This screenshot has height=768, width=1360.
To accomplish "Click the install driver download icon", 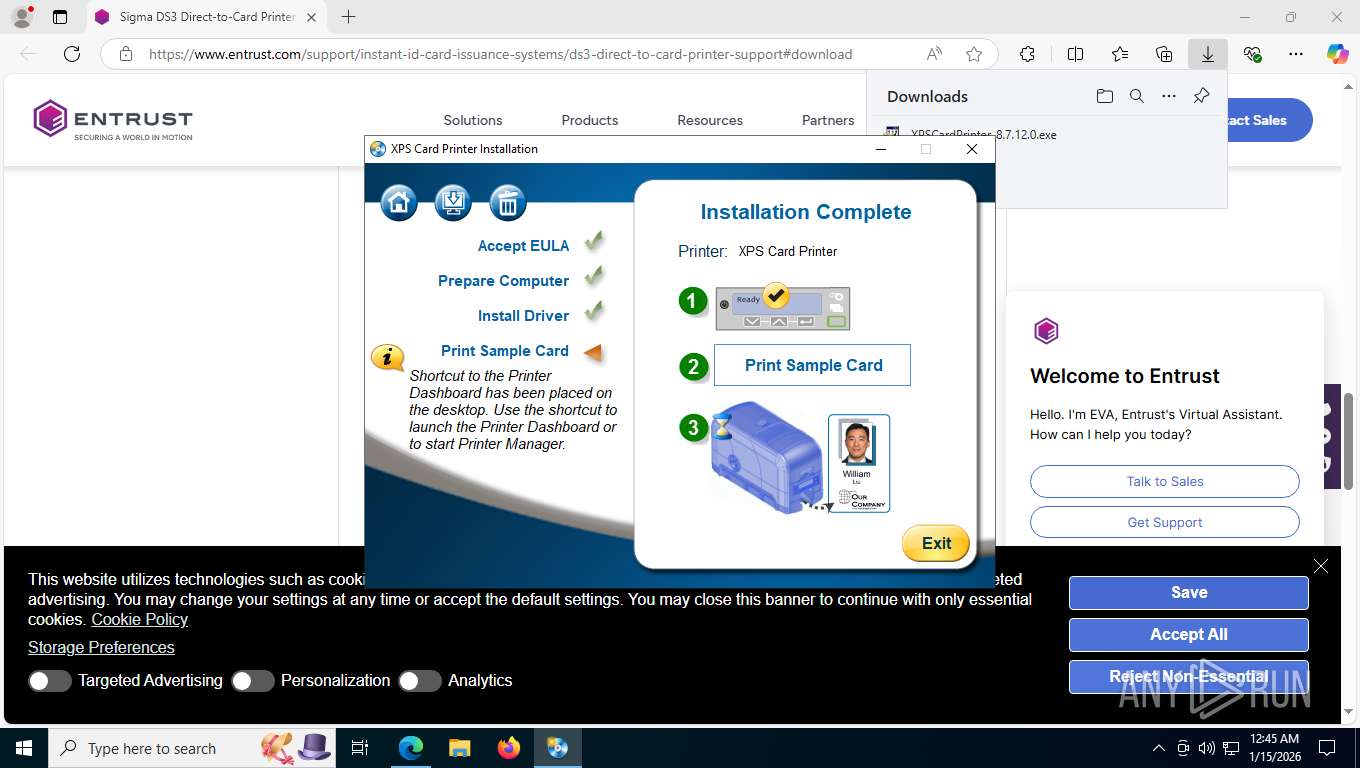I will point(453,203).
